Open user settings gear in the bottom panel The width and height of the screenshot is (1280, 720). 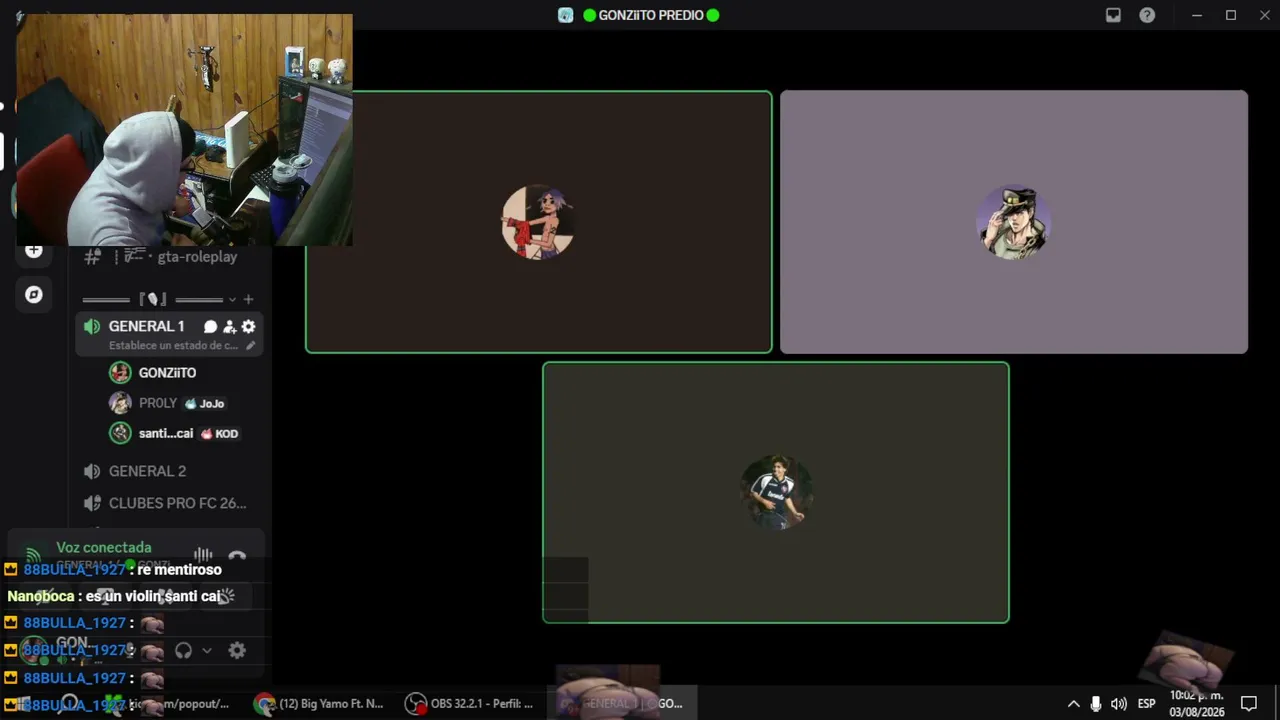click(x=237, y=650)
